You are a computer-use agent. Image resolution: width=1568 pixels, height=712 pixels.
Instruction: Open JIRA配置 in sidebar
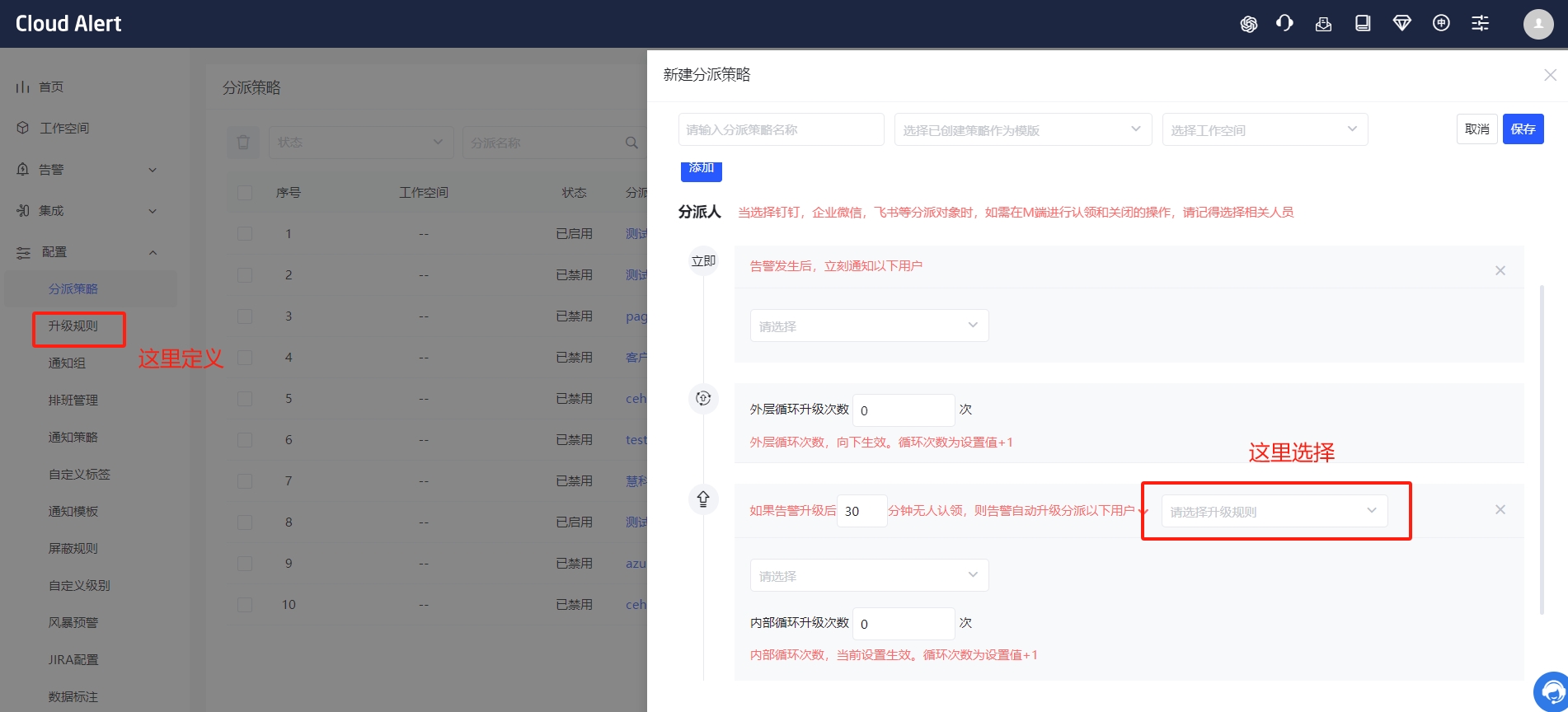click(73, 659)
